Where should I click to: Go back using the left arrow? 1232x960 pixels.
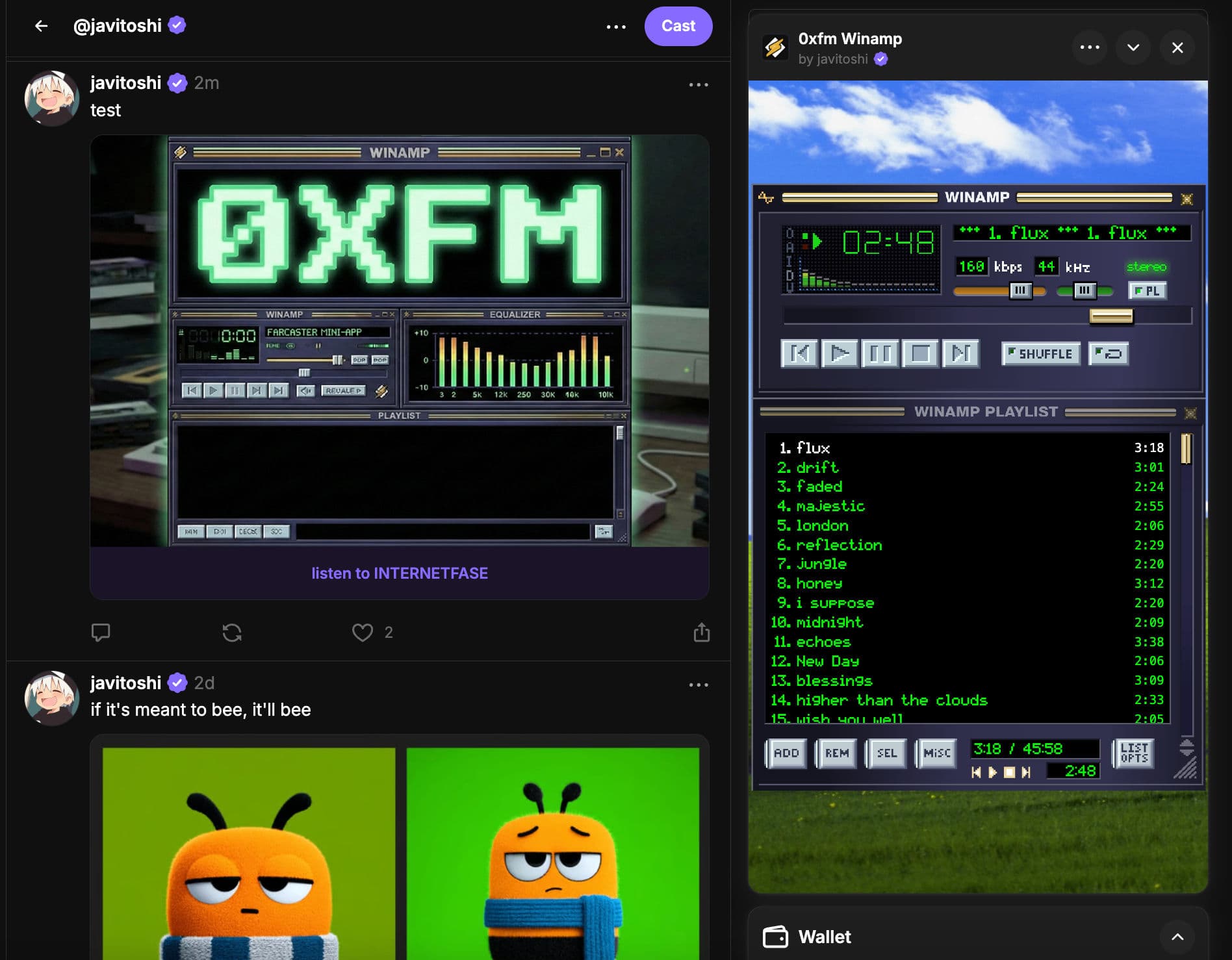click(41, 26)
